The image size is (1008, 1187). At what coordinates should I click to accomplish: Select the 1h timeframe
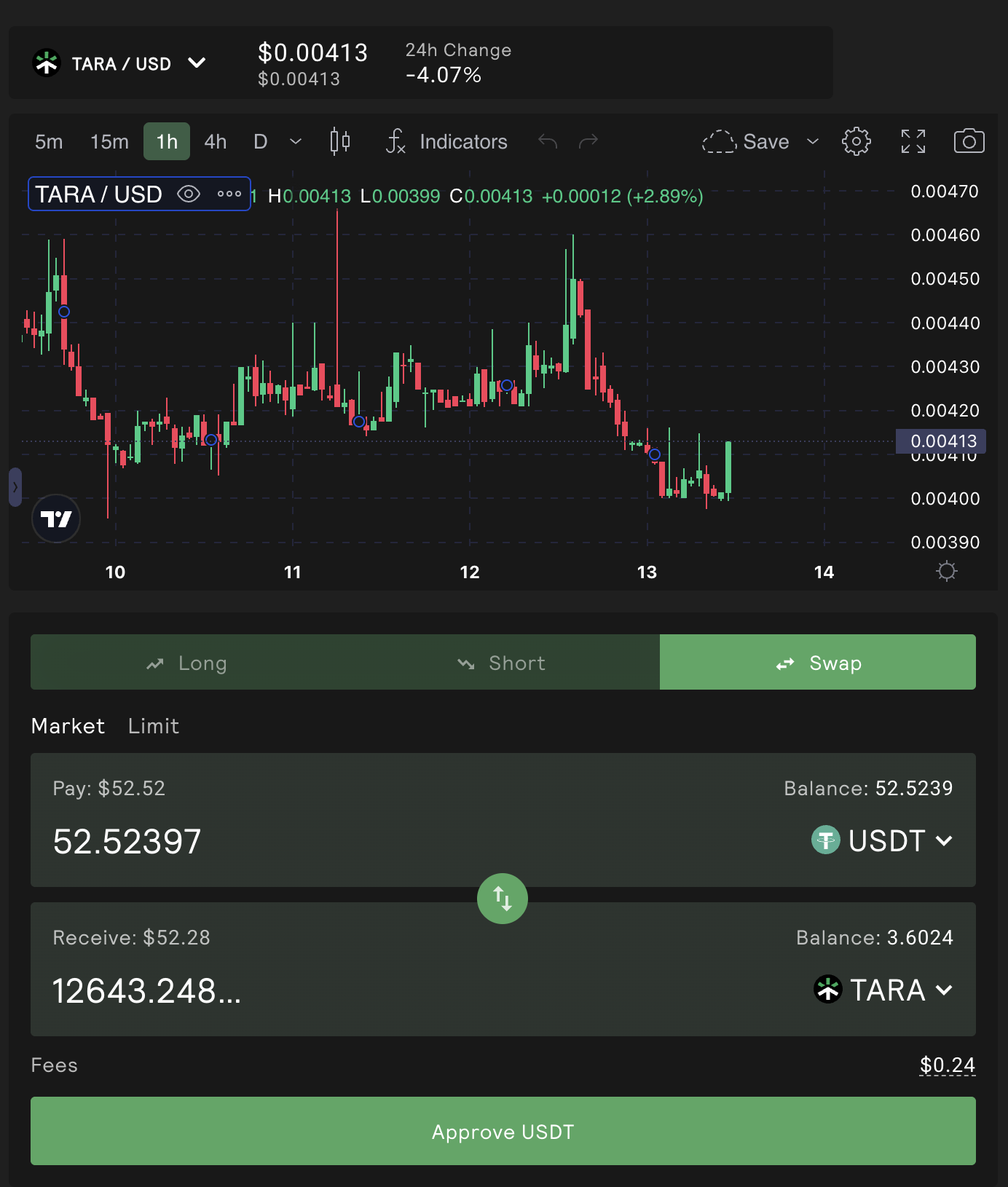tap(167, 141)
